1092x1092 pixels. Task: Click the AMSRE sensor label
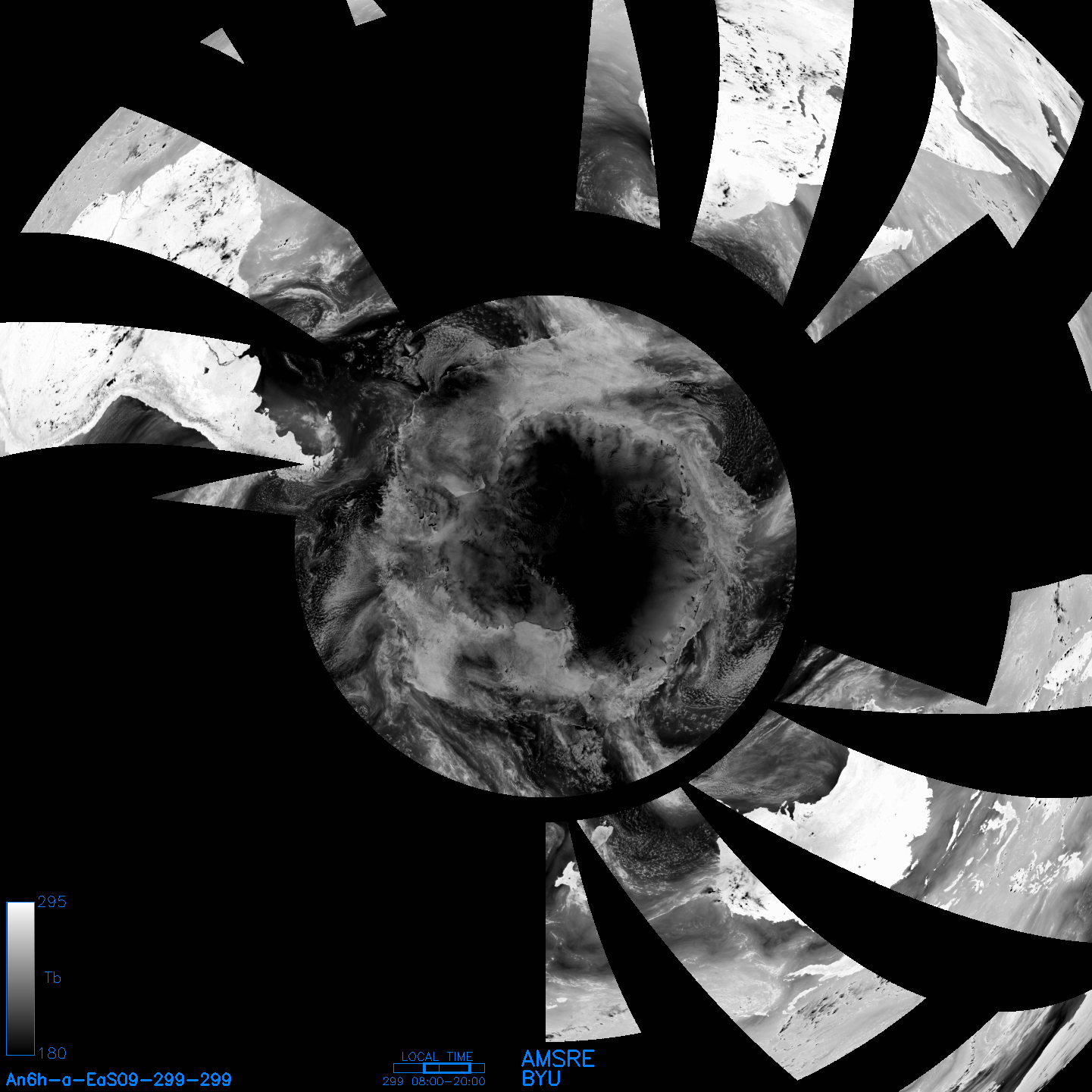tap(559, 1059)
